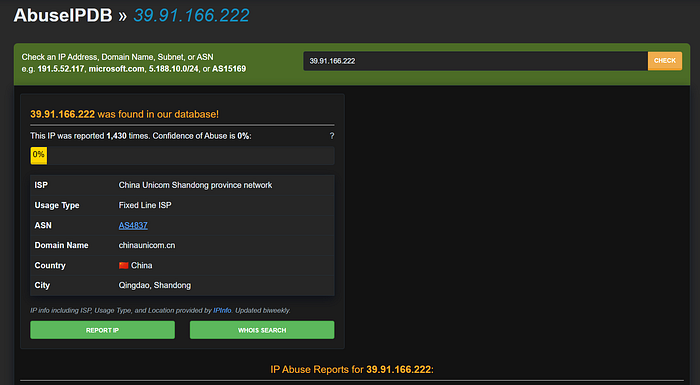Click the Domain Name row label
This screenshot has height=385, width=700.
click(61, 245)
